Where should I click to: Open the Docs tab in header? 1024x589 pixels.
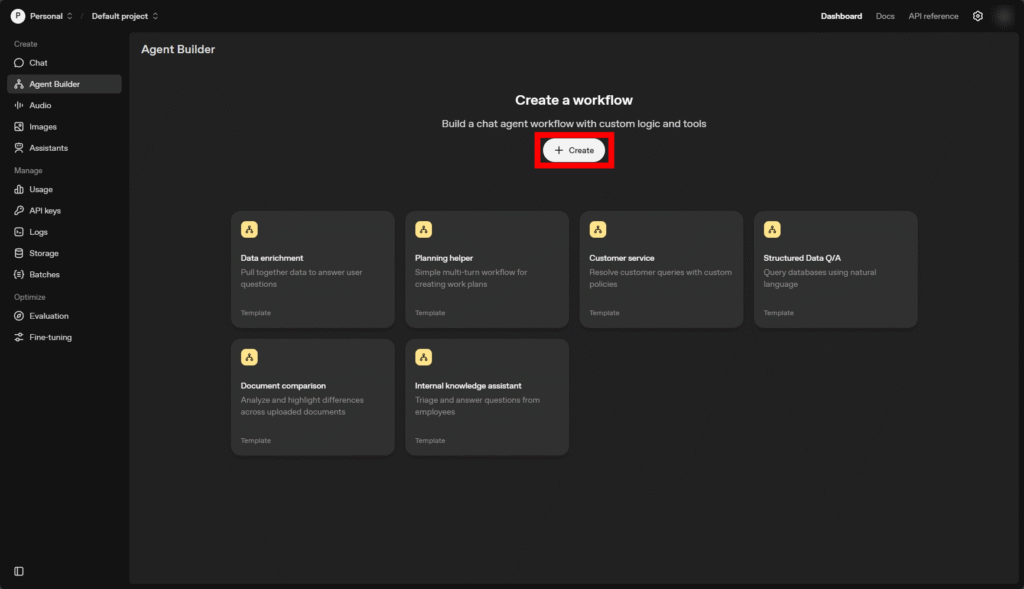tap(885, 16)
